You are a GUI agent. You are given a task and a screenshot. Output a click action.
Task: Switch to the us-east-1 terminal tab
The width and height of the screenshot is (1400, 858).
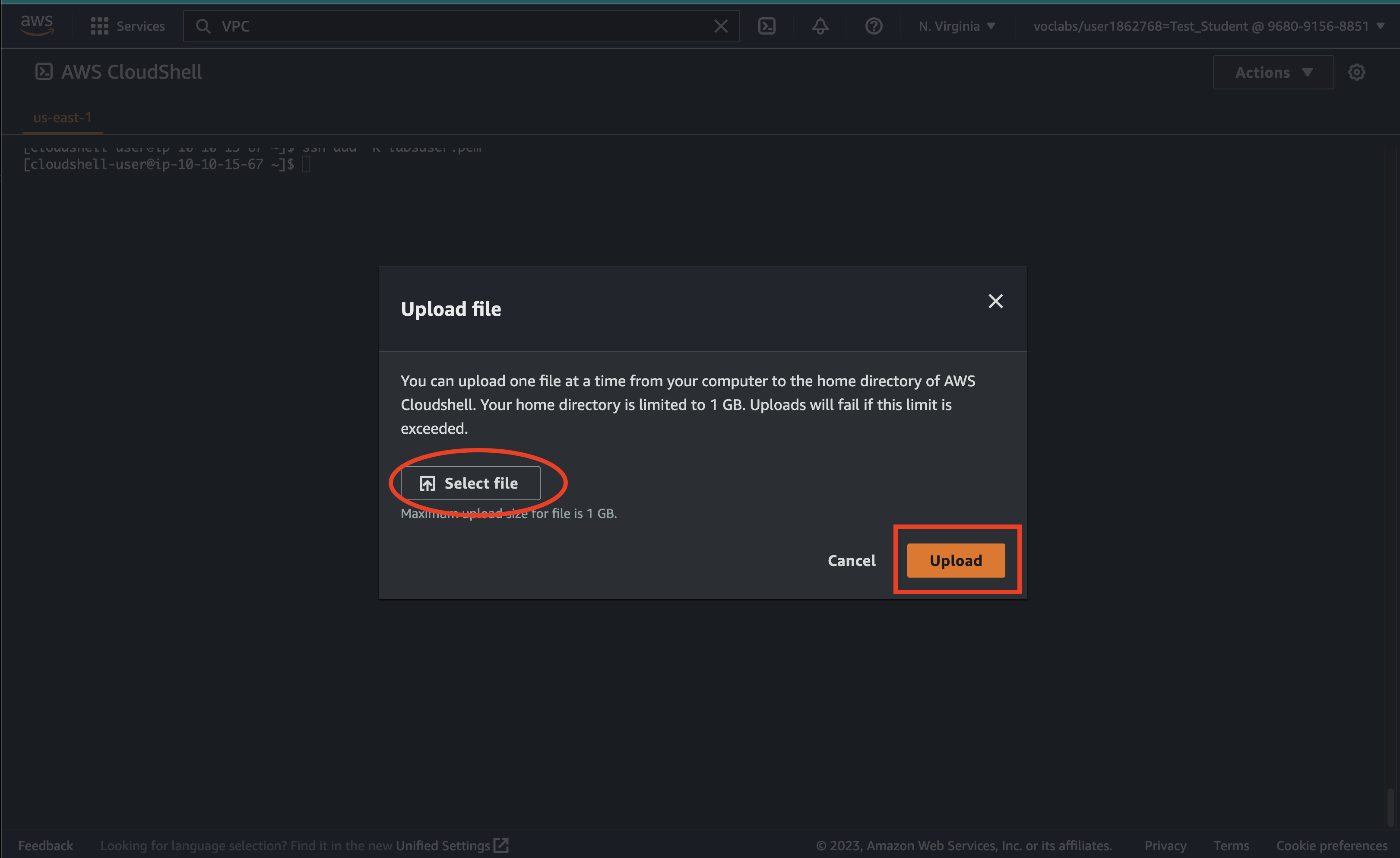[x=63, y=118]
